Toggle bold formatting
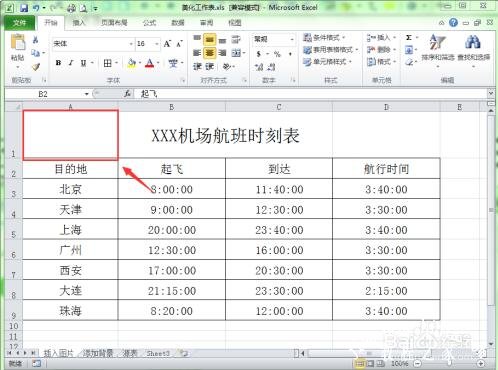The image size is (498, 370). pos(58,63)
